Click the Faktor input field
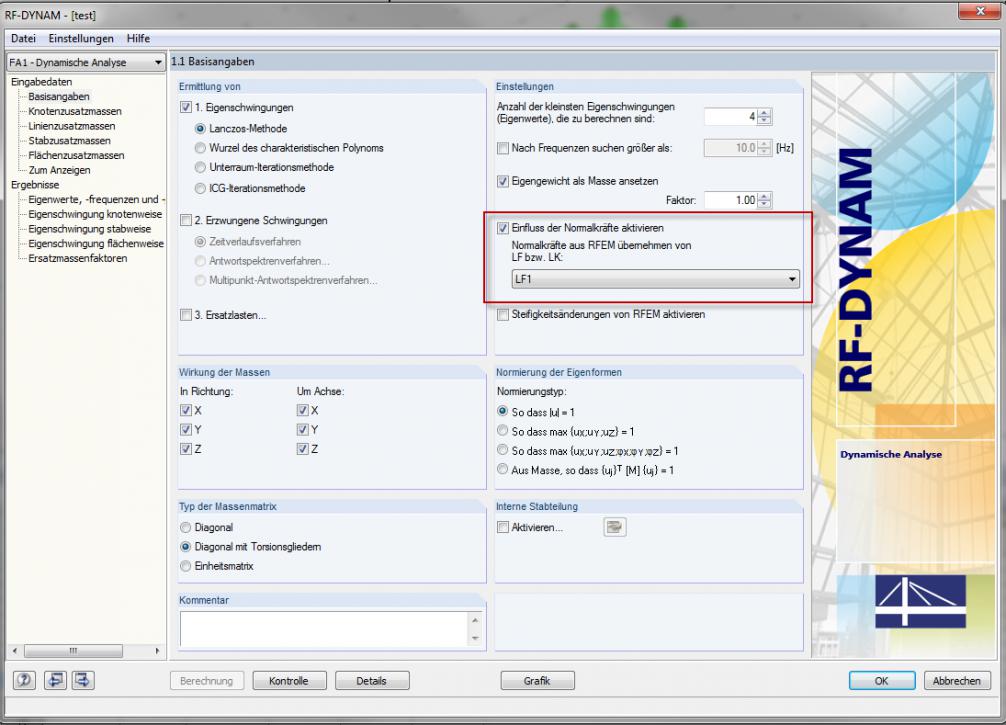 coord(731,200)
